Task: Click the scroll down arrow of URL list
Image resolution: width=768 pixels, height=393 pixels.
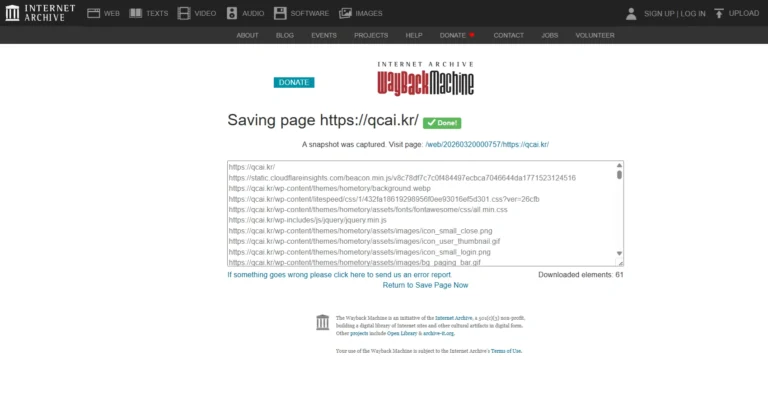Action: click(619, 253)
